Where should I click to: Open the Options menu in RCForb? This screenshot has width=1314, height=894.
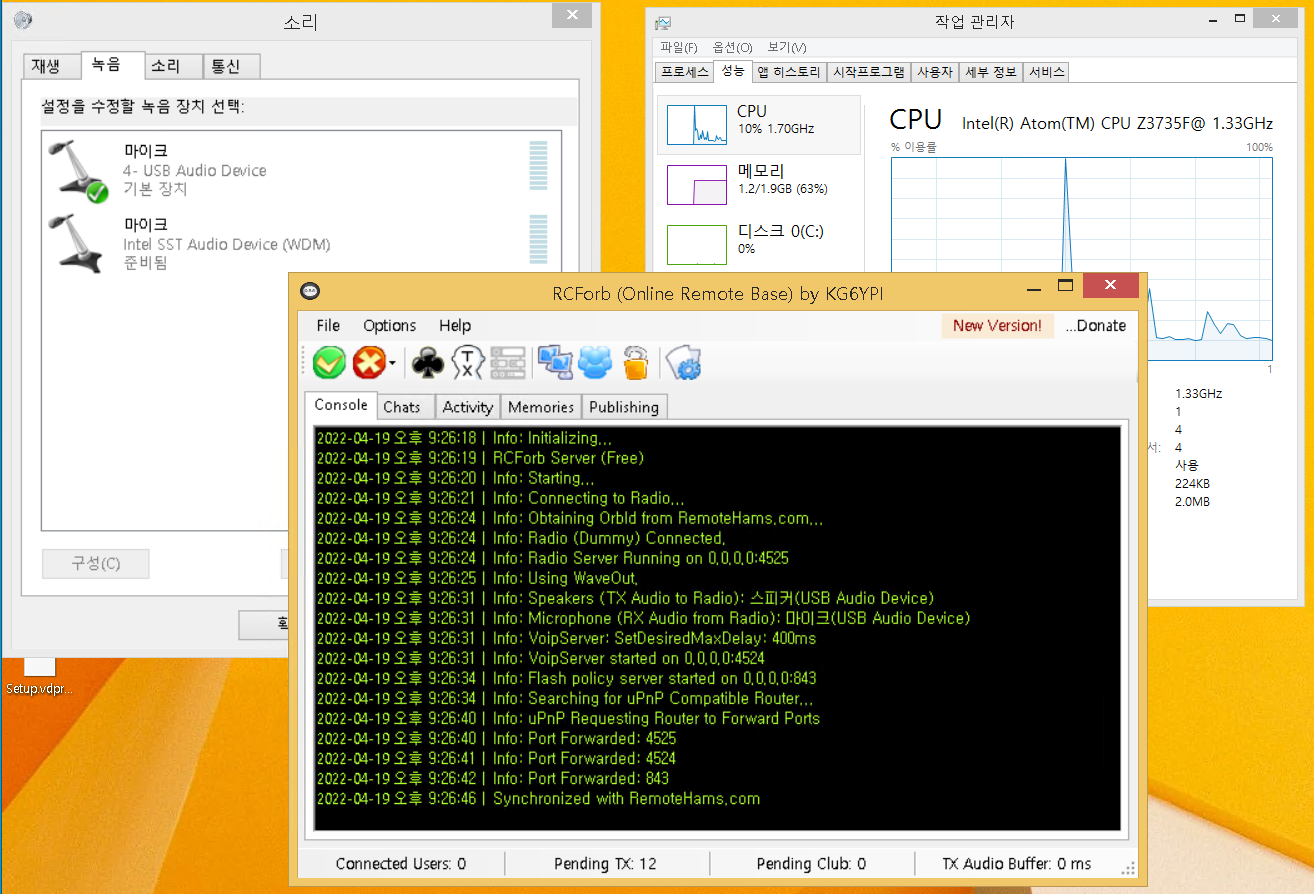click(390, 325)
